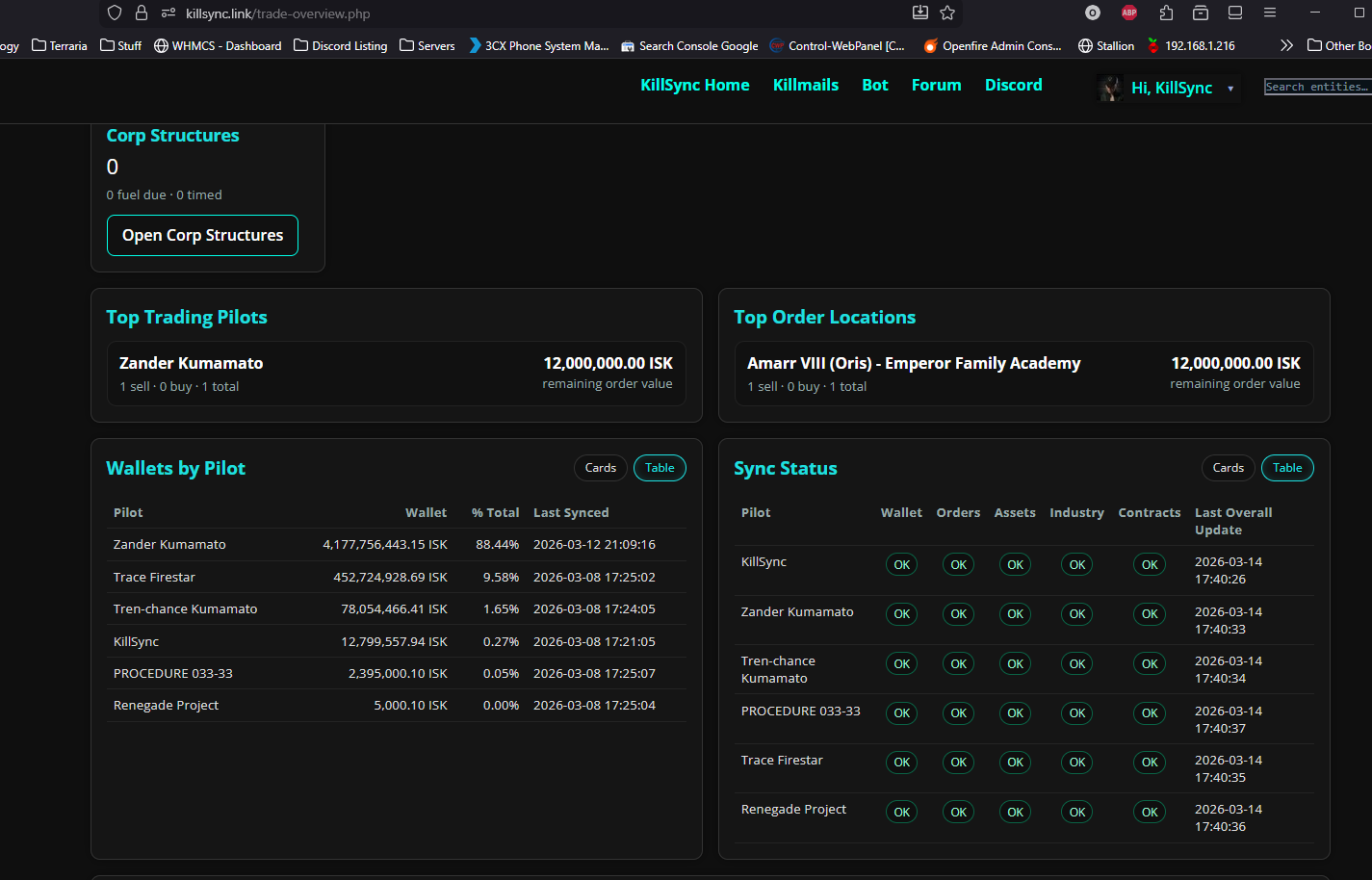Go to the Killmails nav item
Viewport: 1372px width, 880px height.
(x=805, y=85)
